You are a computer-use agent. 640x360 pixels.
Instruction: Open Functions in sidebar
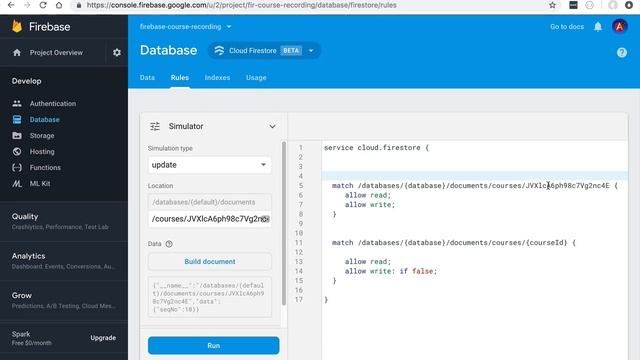tap(45, 167)
